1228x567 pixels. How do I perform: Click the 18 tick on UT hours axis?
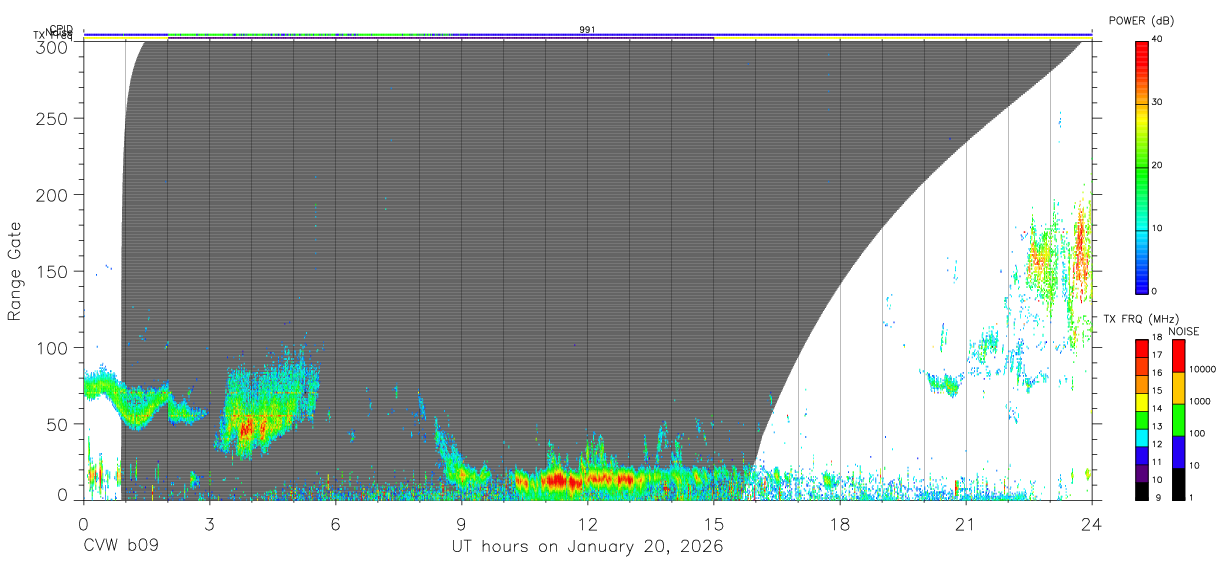(840, 523)
